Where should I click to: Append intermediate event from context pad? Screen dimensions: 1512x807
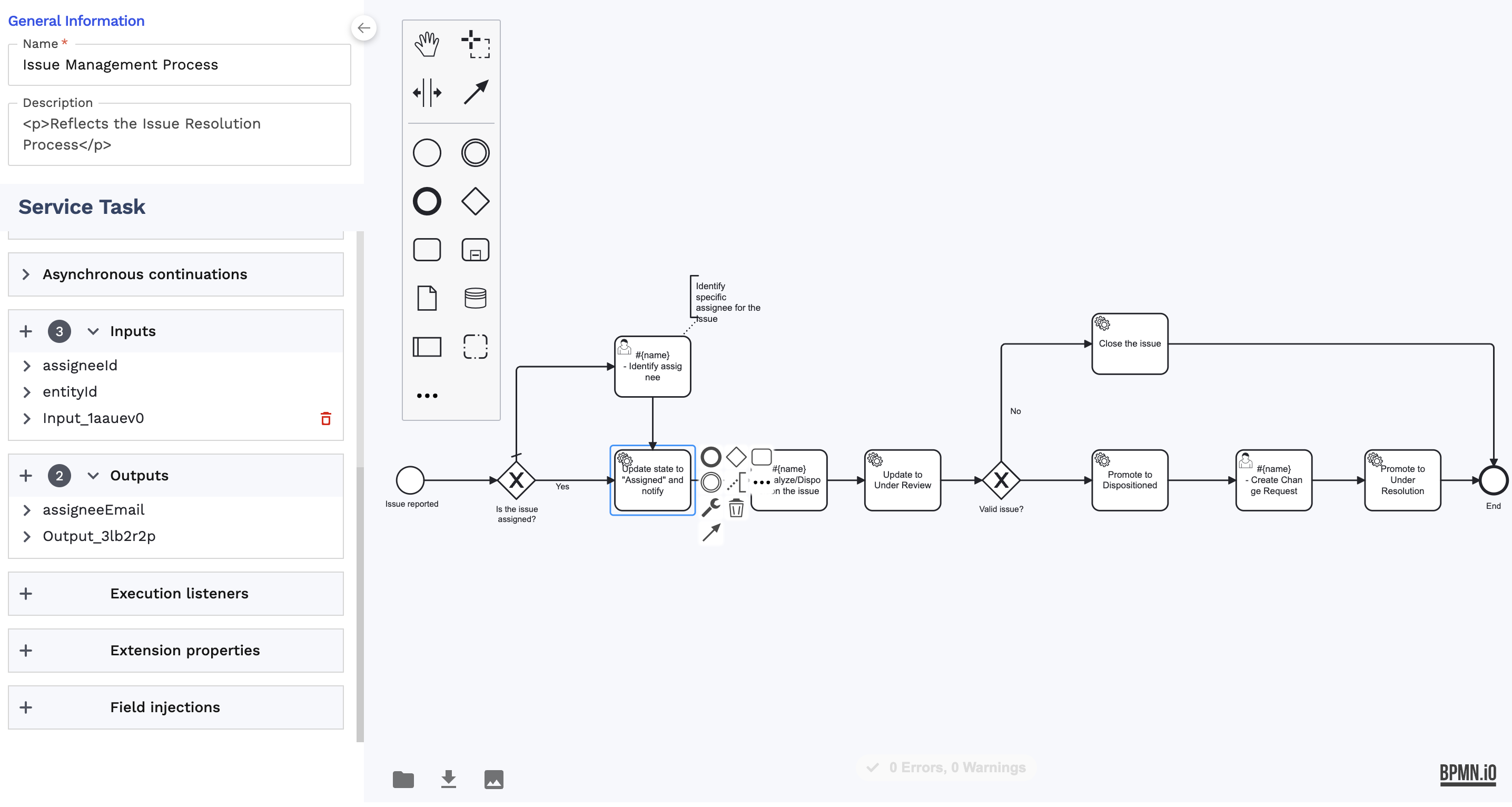coord(711,482)
